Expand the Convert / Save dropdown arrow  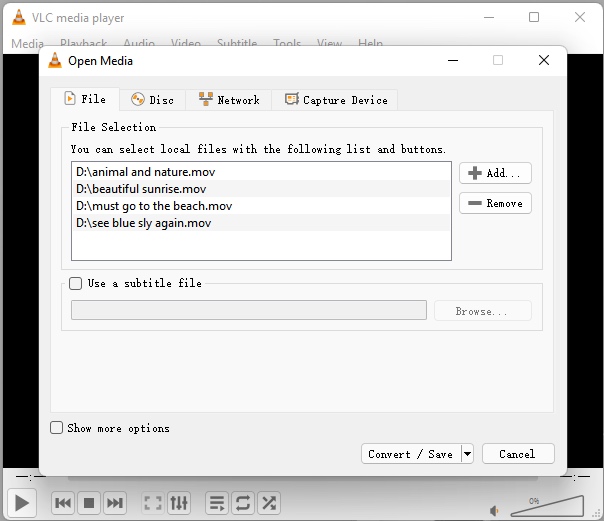pos(467,454)
